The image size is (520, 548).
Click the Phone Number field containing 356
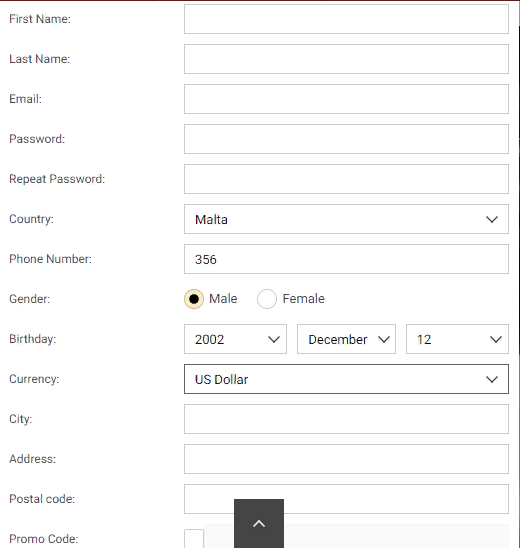click(x=346, y=259)
